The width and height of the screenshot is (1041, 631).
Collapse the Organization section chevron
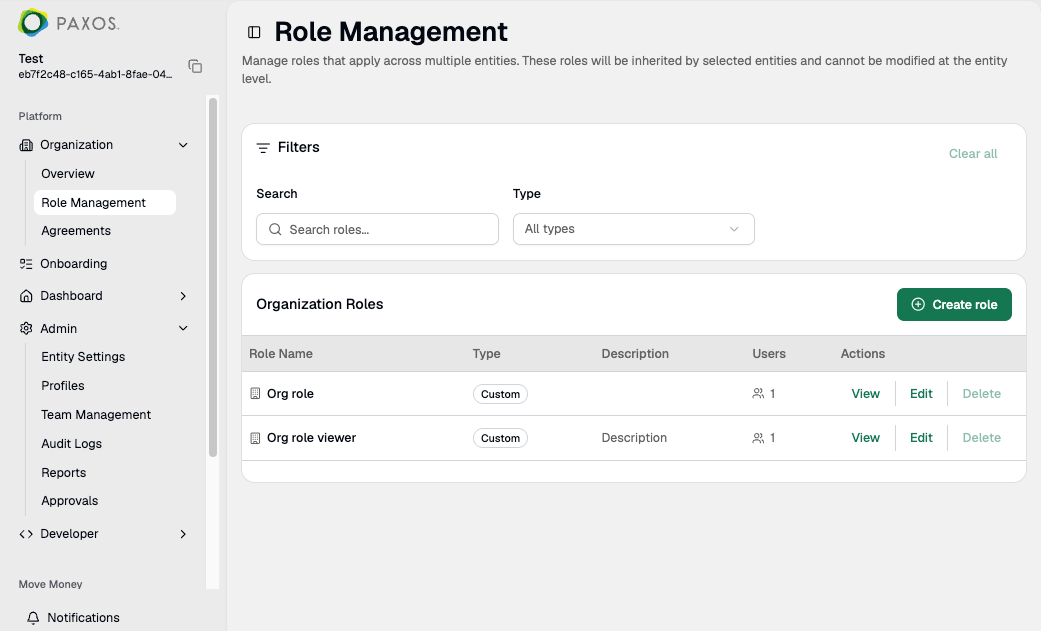pos(183,145)
